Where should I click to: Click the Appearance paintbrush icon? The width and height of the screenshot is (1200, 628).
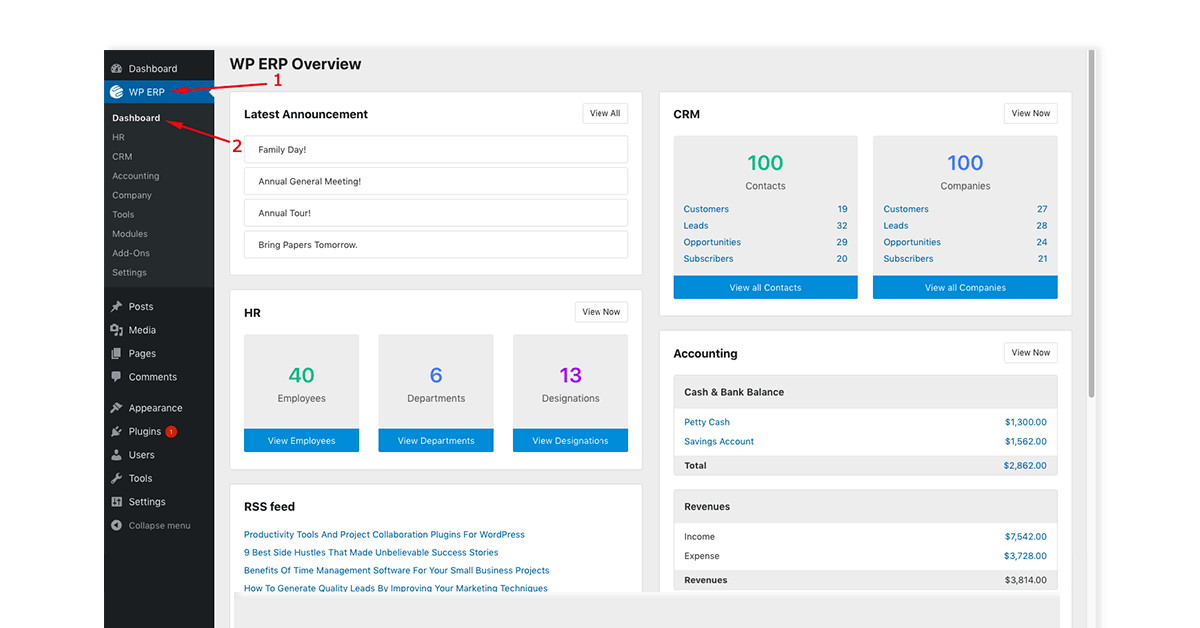click(117, 408)
